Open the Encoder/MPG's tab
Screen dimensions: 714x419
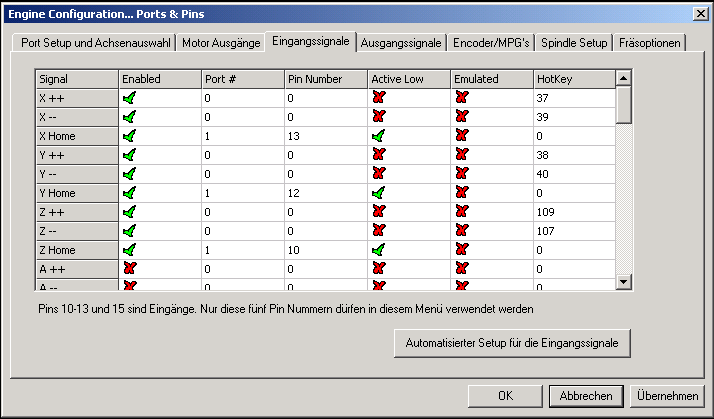pyautogui.click(x=491, y=43)
